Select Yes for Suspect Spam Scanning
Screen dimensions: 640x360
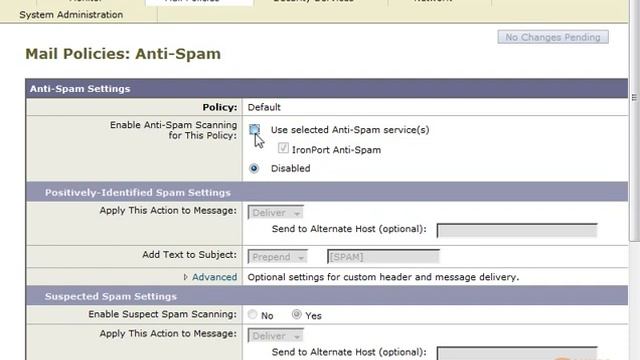(297, 314)
